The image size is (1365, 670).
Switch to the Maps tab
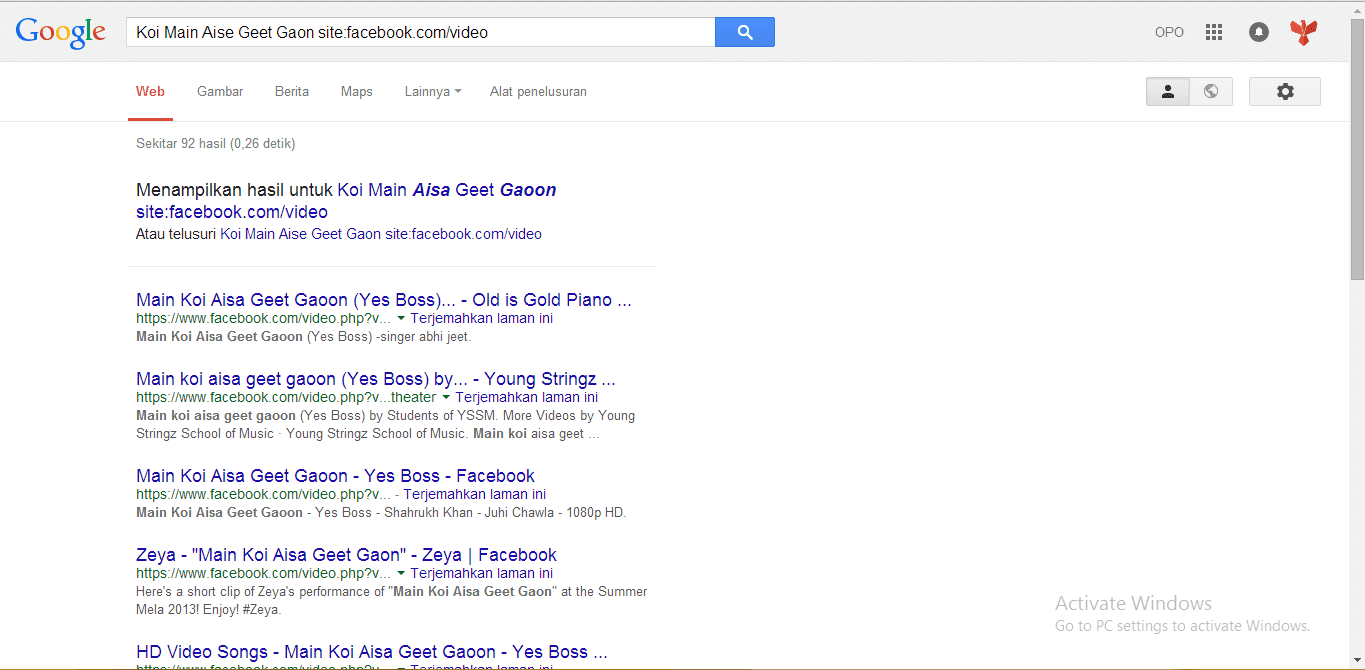[356, 91]
